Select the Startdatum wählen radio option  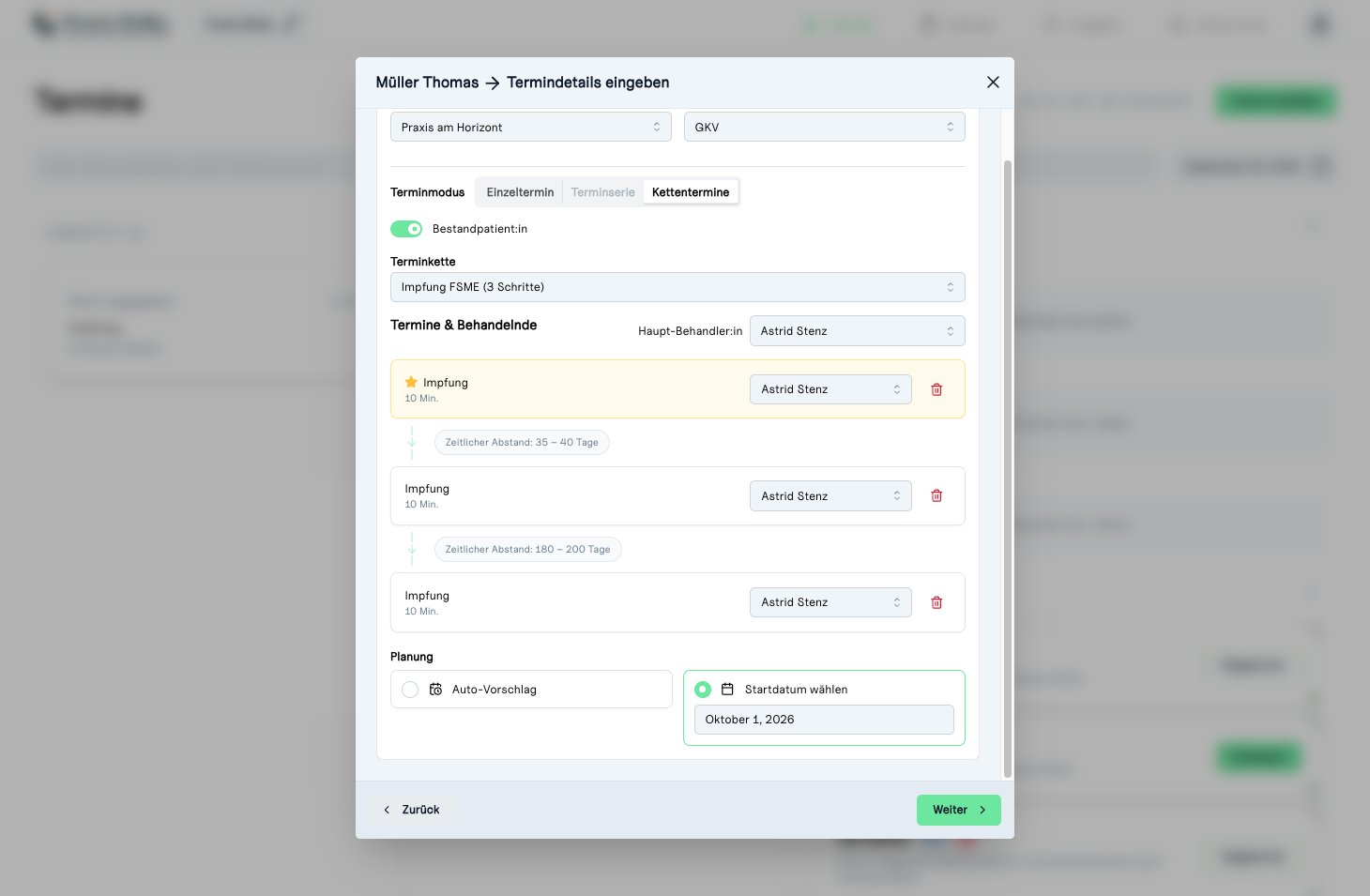coord(703,690)
